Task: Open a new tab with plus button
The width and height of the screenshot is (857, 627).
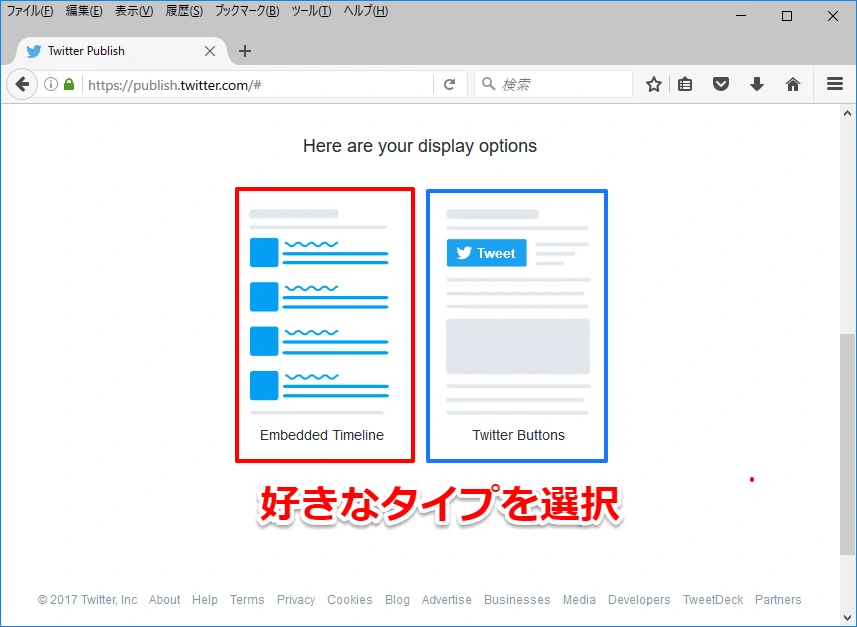Action: (x=245, y=51)
